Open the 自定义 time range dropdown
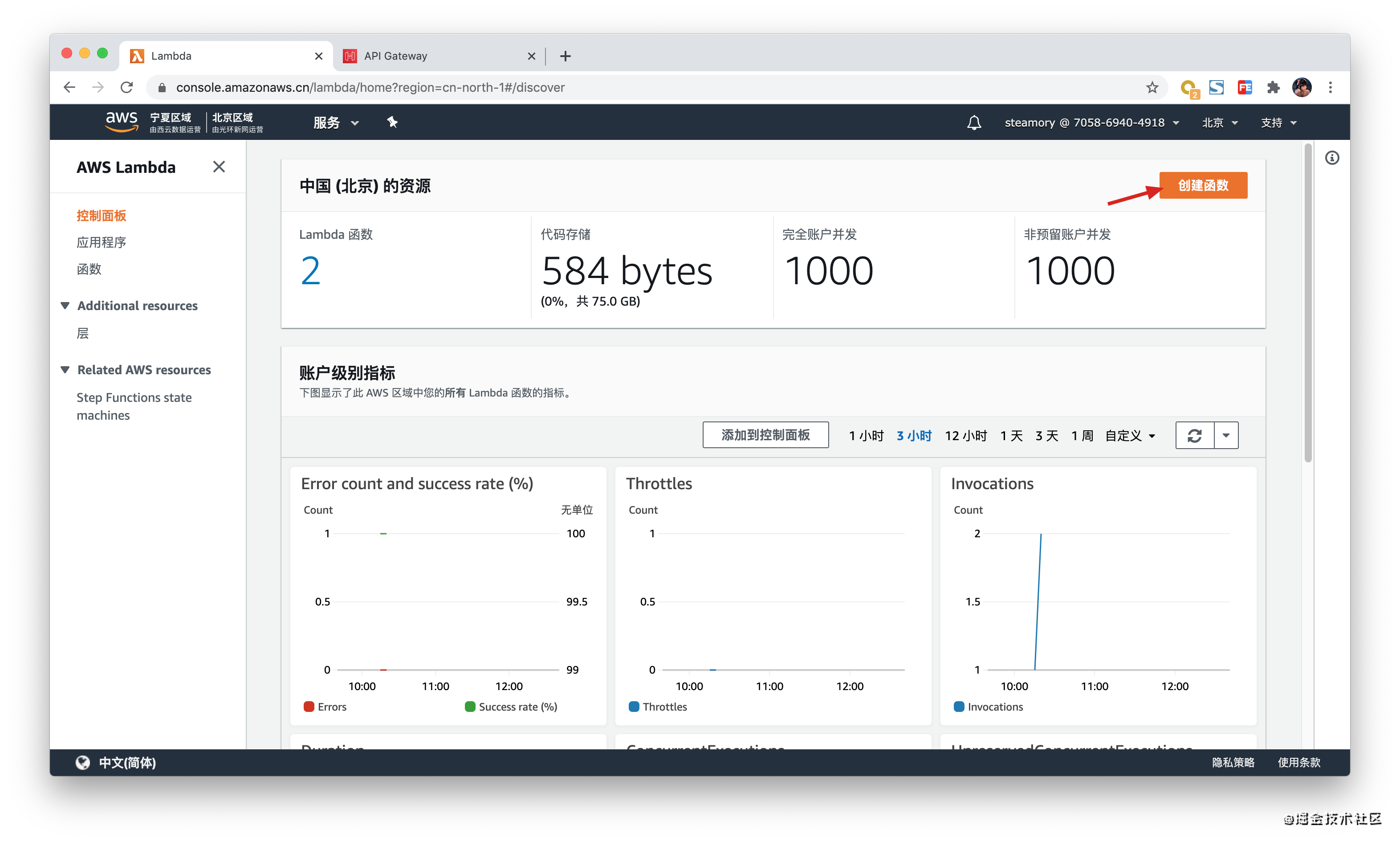1400x842 pixels. click(1130, 436)
